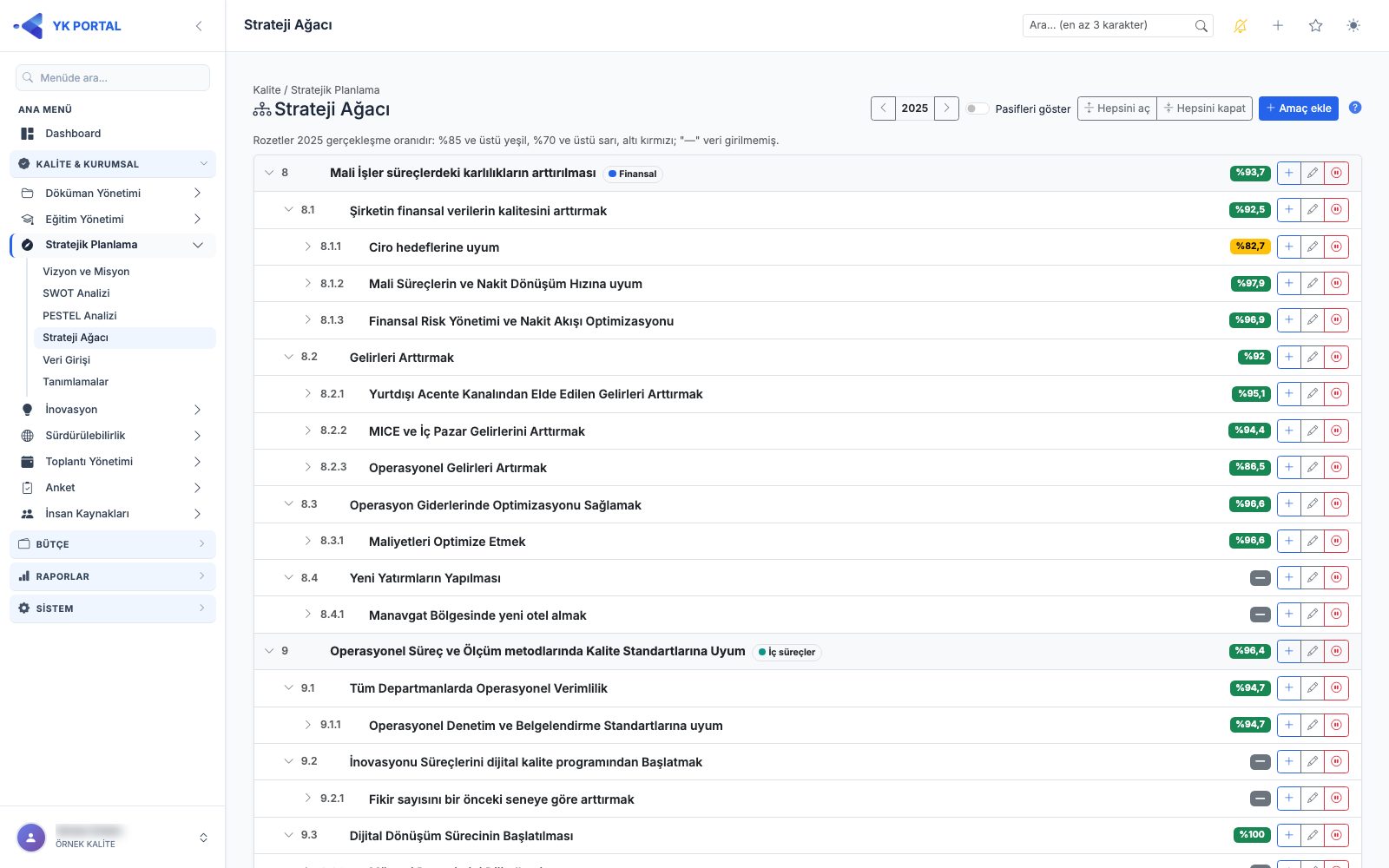1389x868 pixels.
Task: Go to the previous year before 2025
Action: click(883, 108)
